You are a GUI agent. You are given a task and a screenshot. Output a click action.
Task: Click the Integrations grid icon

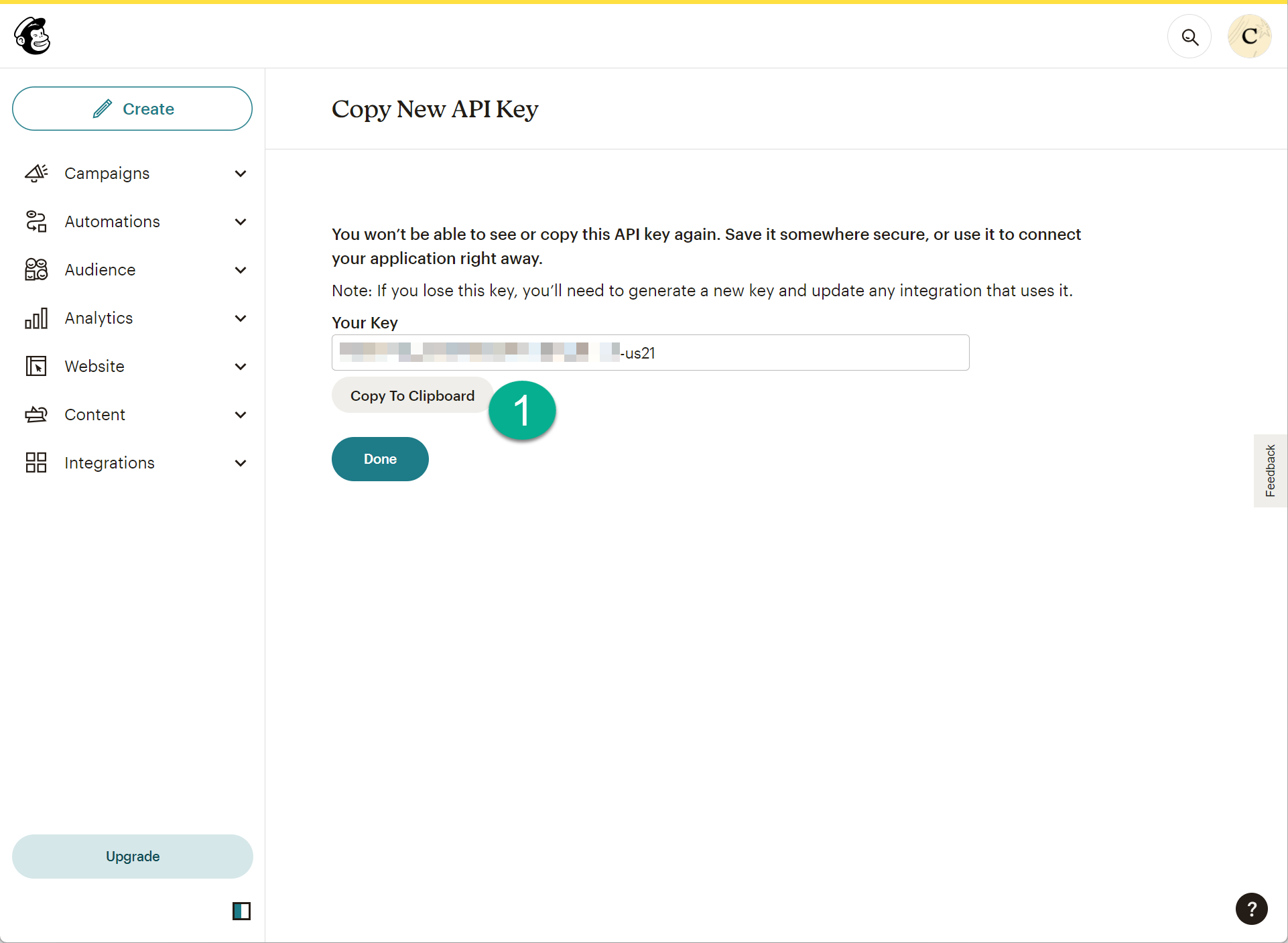click(x=36, y=463)
